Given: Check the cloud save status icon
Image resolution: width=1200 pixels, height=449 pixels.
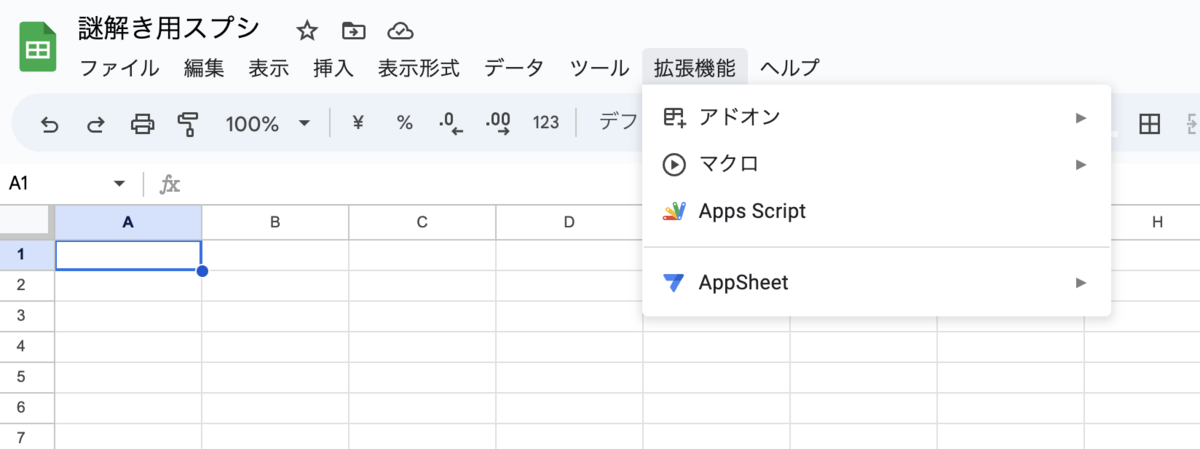Looking at the screenshot, I should [401, 30].
